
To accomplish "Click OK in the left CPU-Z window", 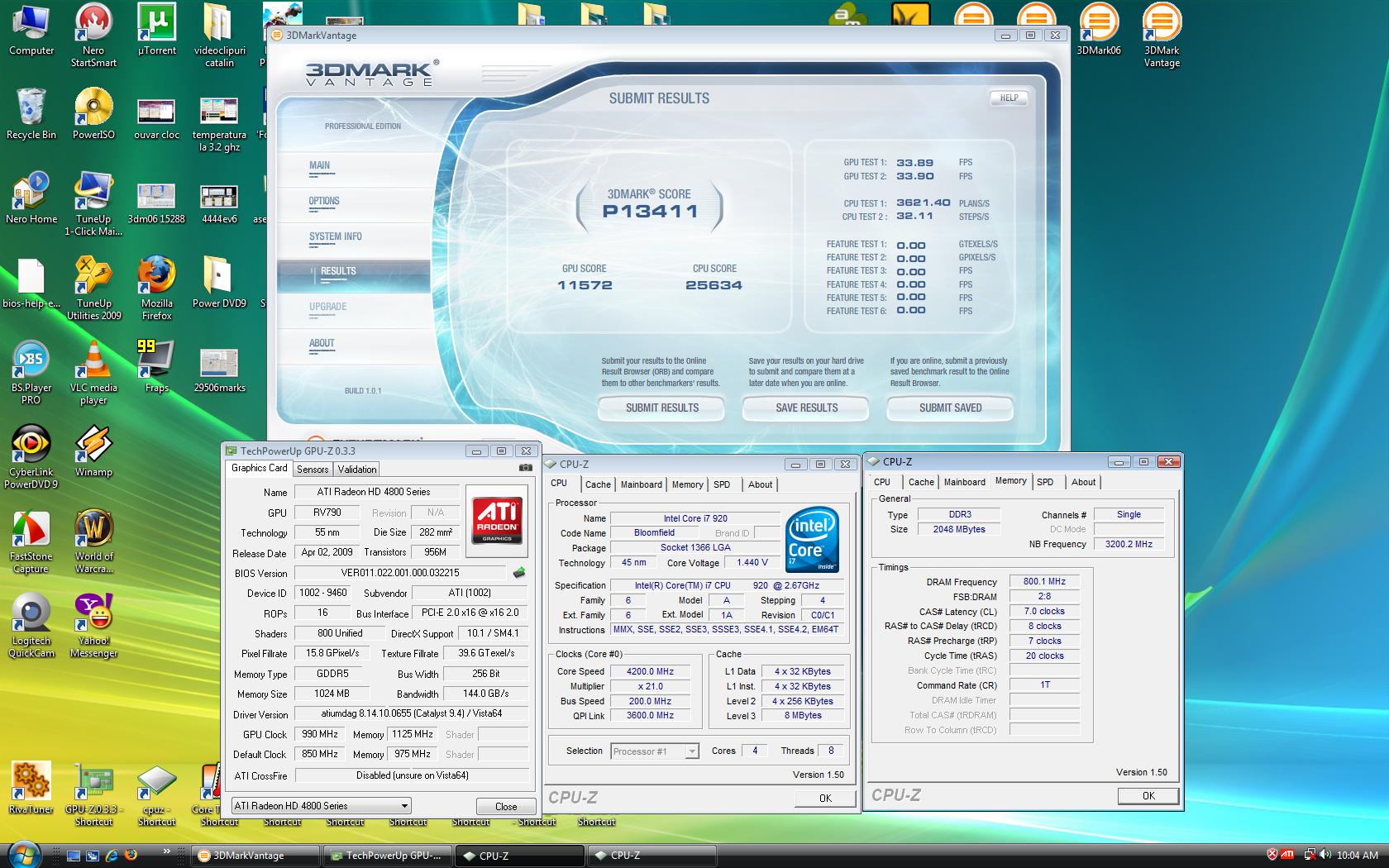I will tap(825, 799).
